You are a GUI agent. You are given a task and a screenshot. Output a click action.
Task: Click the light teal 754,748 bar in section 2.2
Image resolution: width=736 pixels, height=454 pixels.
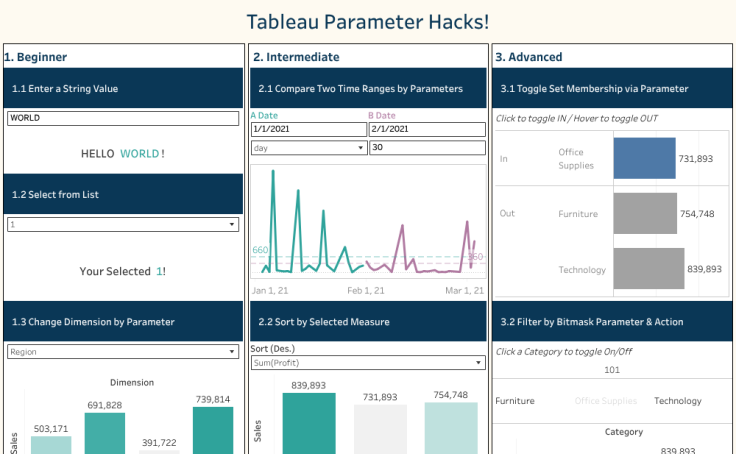click(x=451, y=428)
